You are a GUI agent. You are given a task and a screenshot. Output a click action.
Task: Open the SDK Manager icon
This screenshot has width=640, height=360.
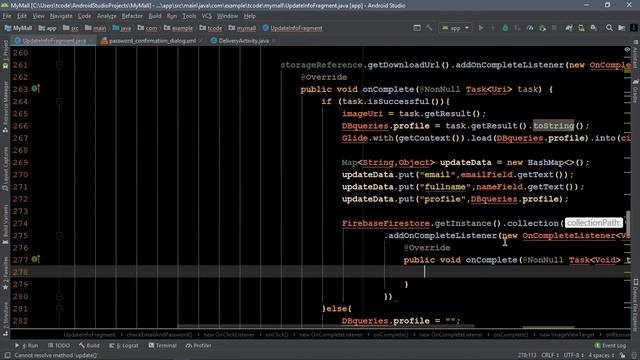click(x=593, y=28)
